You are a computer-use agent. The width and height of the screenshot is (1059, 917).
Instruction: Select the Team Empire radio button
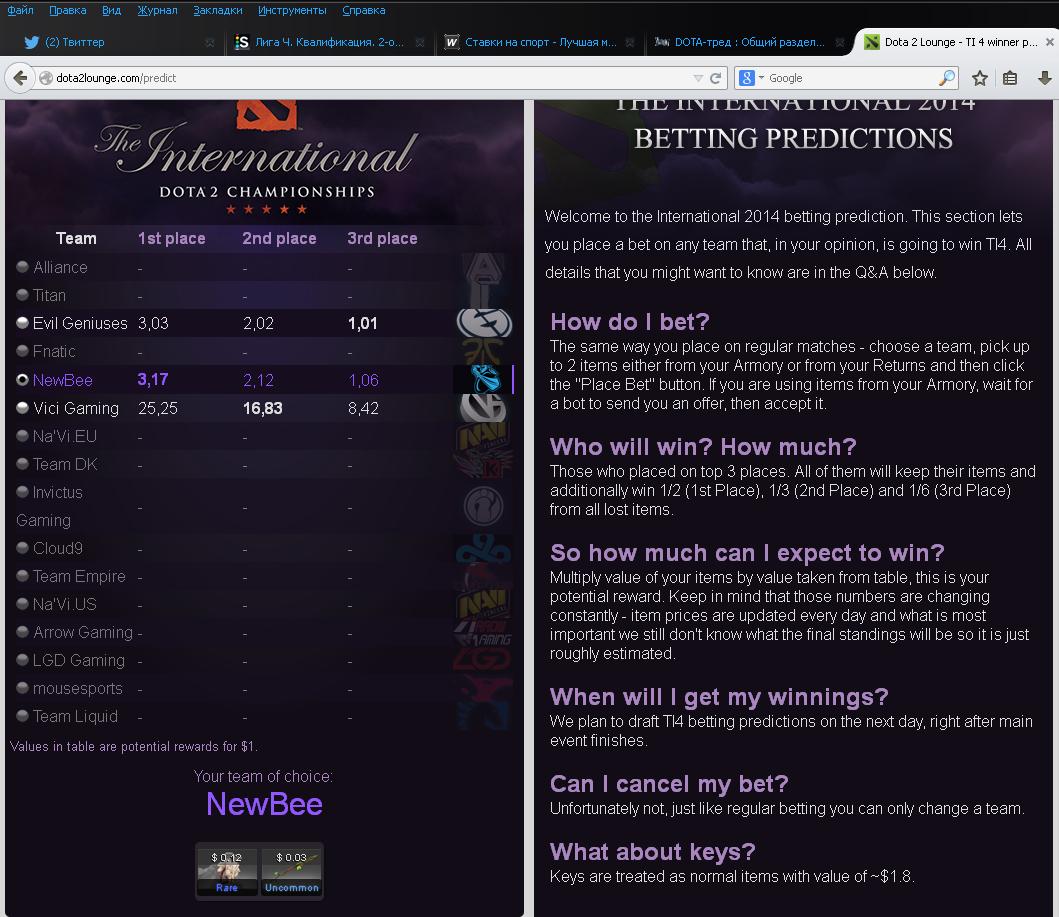22,576
